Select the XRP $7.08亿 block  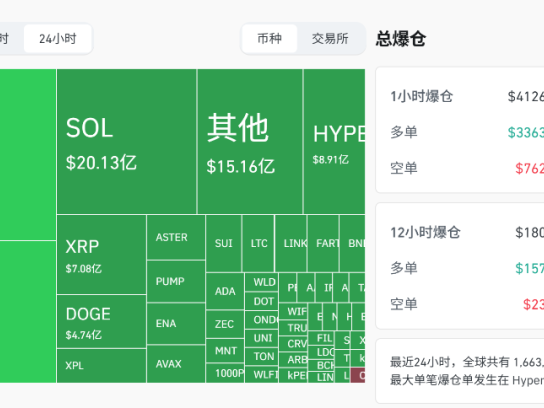coord(101,254)
